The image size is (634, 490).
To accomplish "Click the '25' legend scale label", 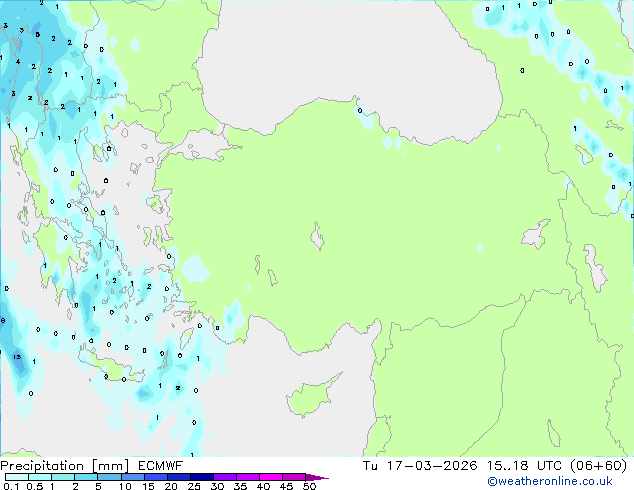I will (x=194, y=486).
